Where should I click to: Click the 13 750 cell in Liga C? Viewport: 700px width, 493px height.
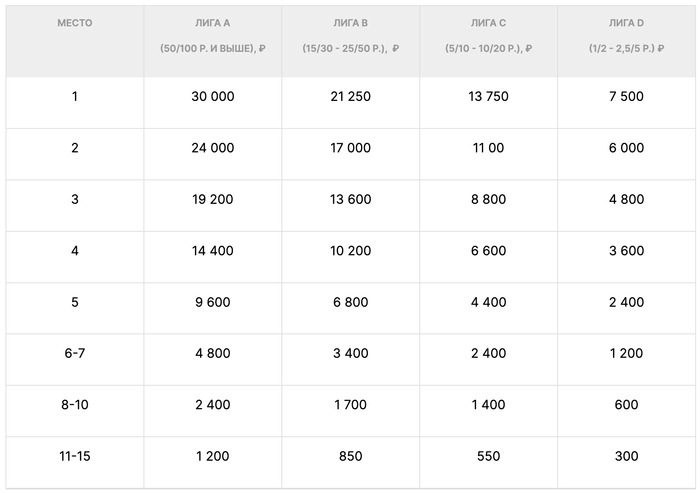tap(488, 96)
